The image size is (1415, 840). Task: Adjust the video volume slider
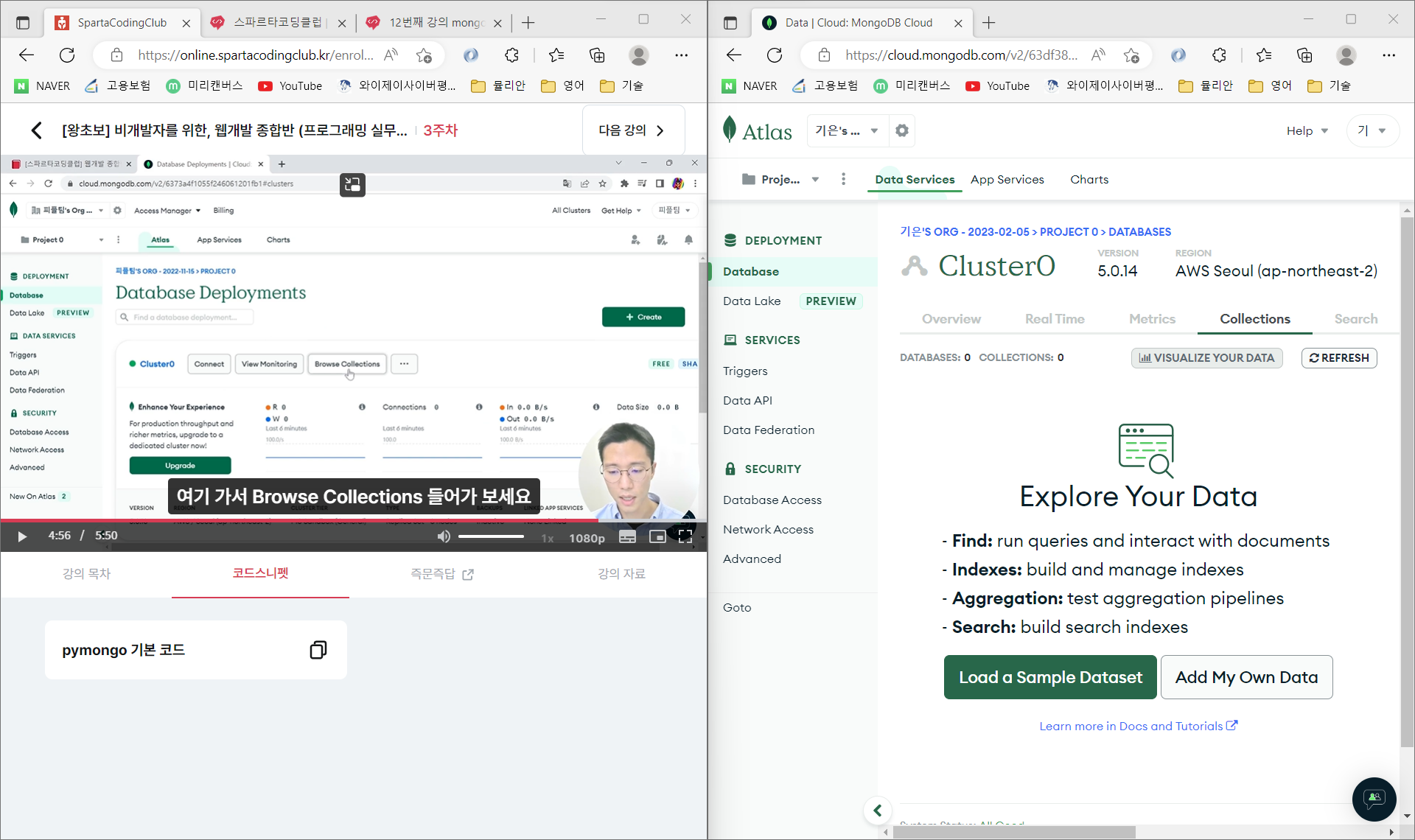click(x=491, y=536)
